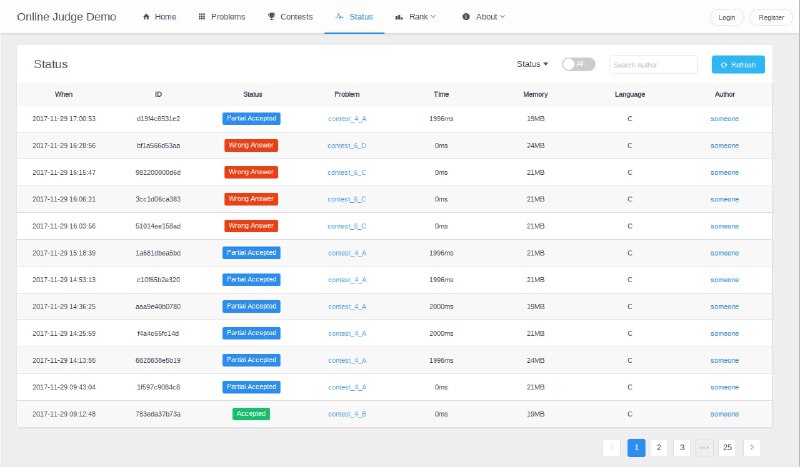The image size is (800, 467).
Task: Expand the About menu chevron
Action: tap(503, 17)
